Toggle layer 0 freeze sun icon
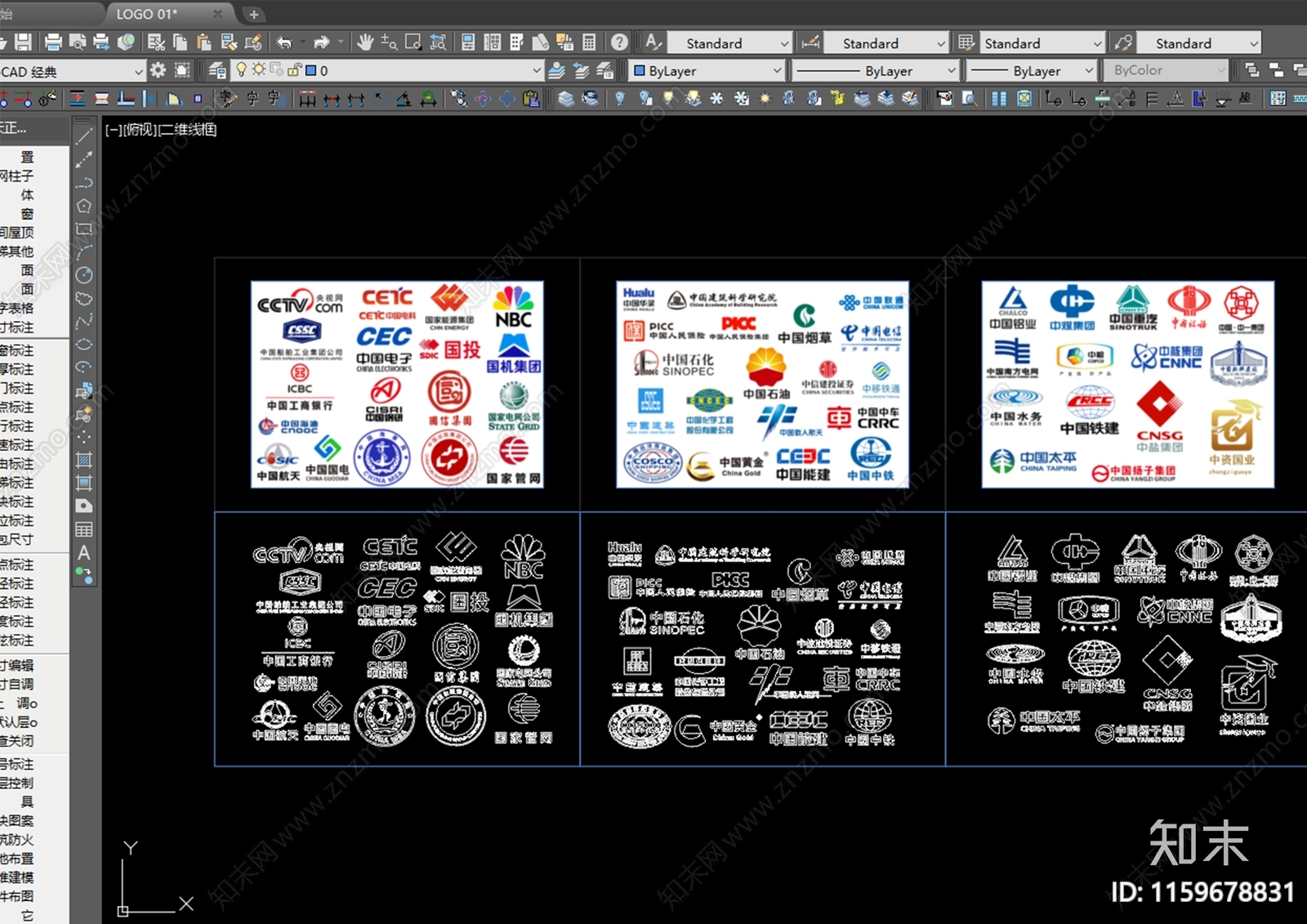 [258, 70]
